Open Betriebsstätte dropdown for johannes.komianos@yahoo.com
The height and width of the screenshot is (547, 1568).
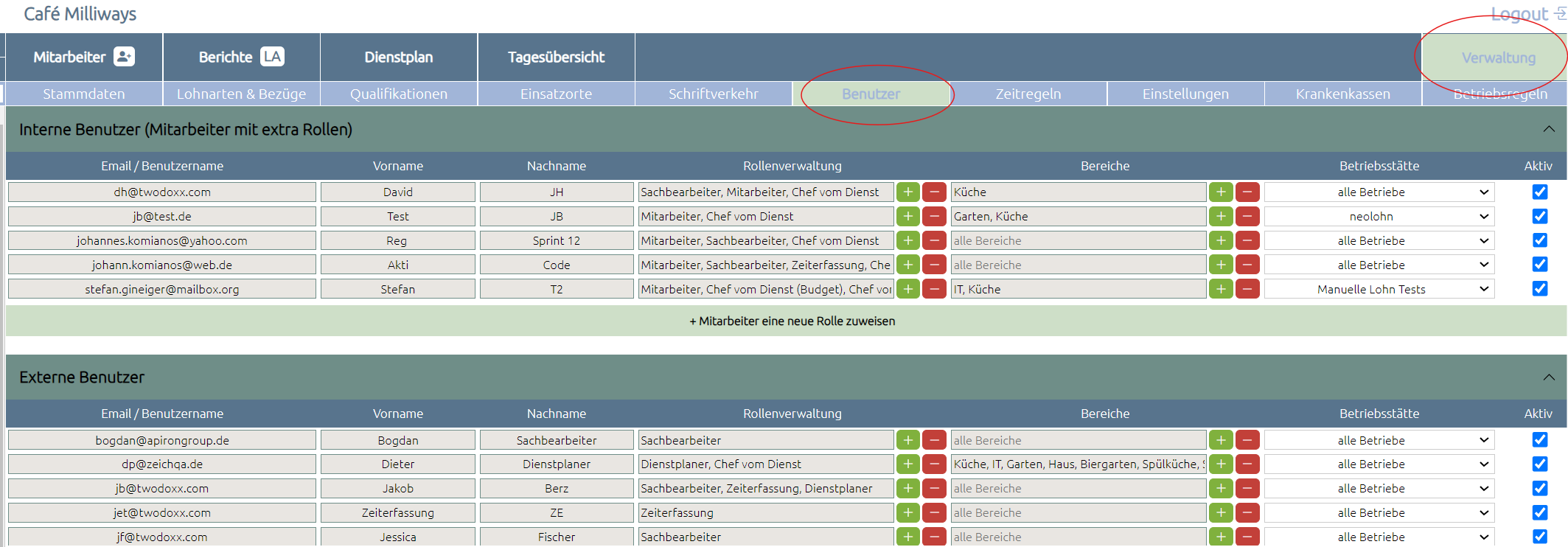[x=1379, y=240]
